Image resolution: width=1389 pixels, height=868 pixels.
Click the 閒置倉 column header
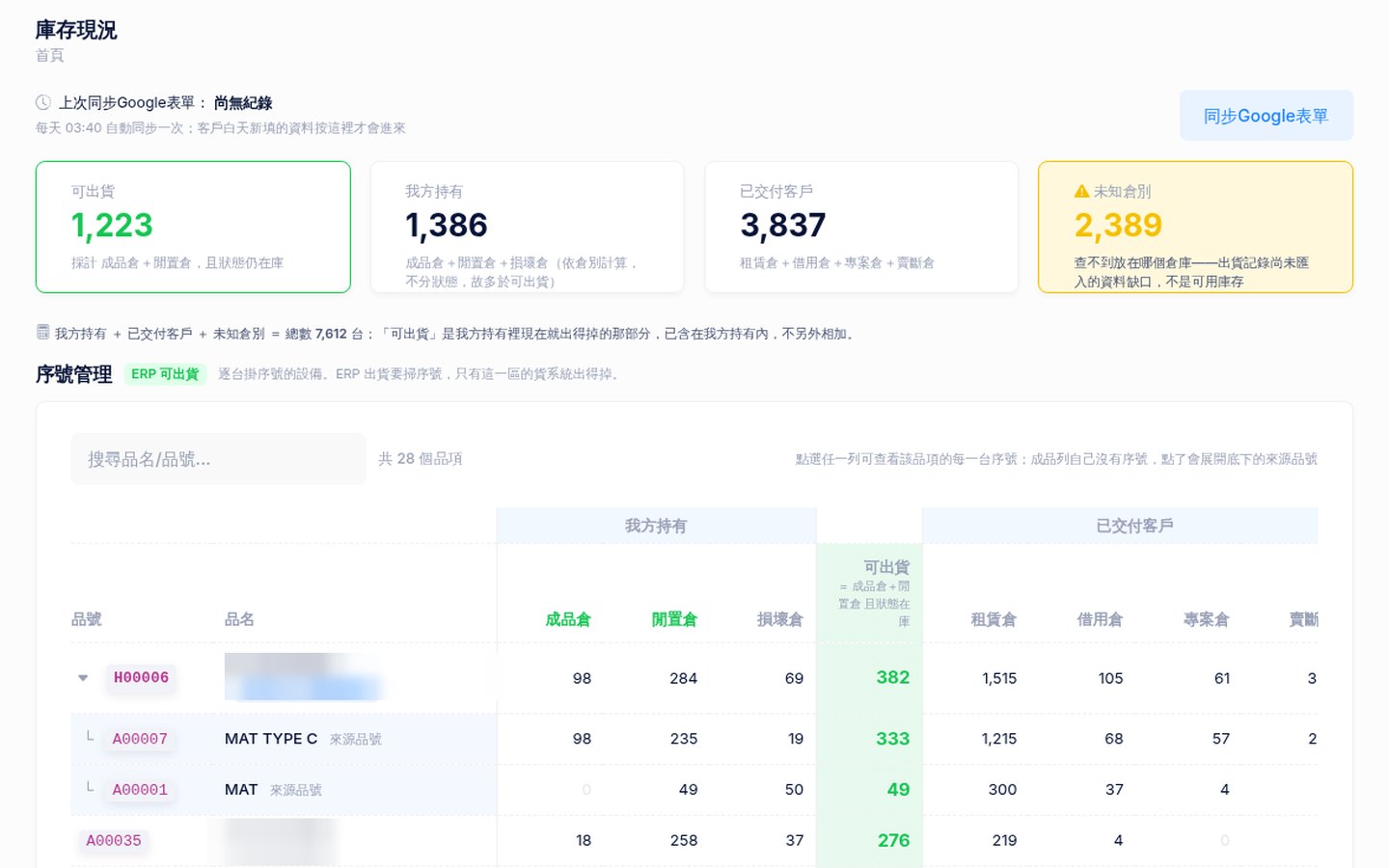674,619
